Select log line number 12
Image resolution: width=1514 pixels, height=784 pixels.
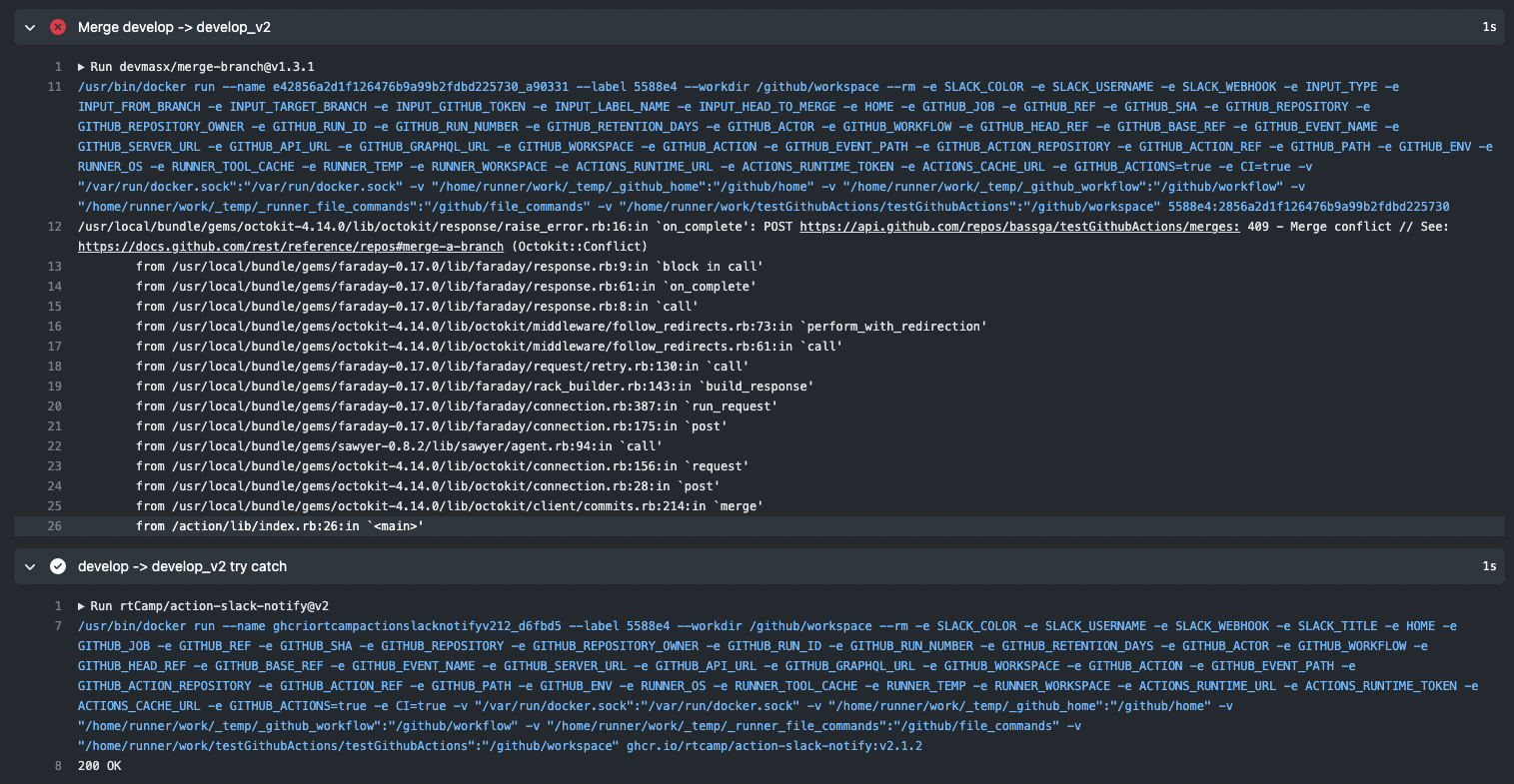click(x=55, y=227)
